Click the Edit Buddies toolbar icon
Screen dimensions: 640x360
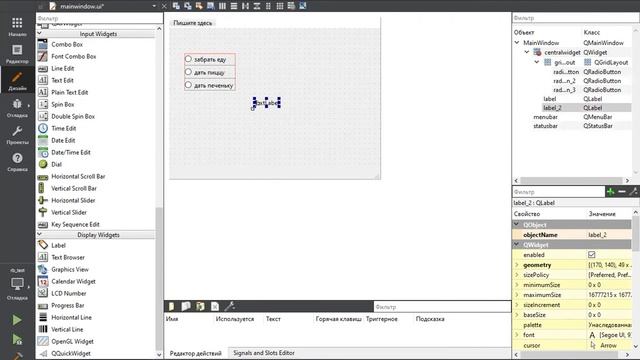[x=199, y=6]
